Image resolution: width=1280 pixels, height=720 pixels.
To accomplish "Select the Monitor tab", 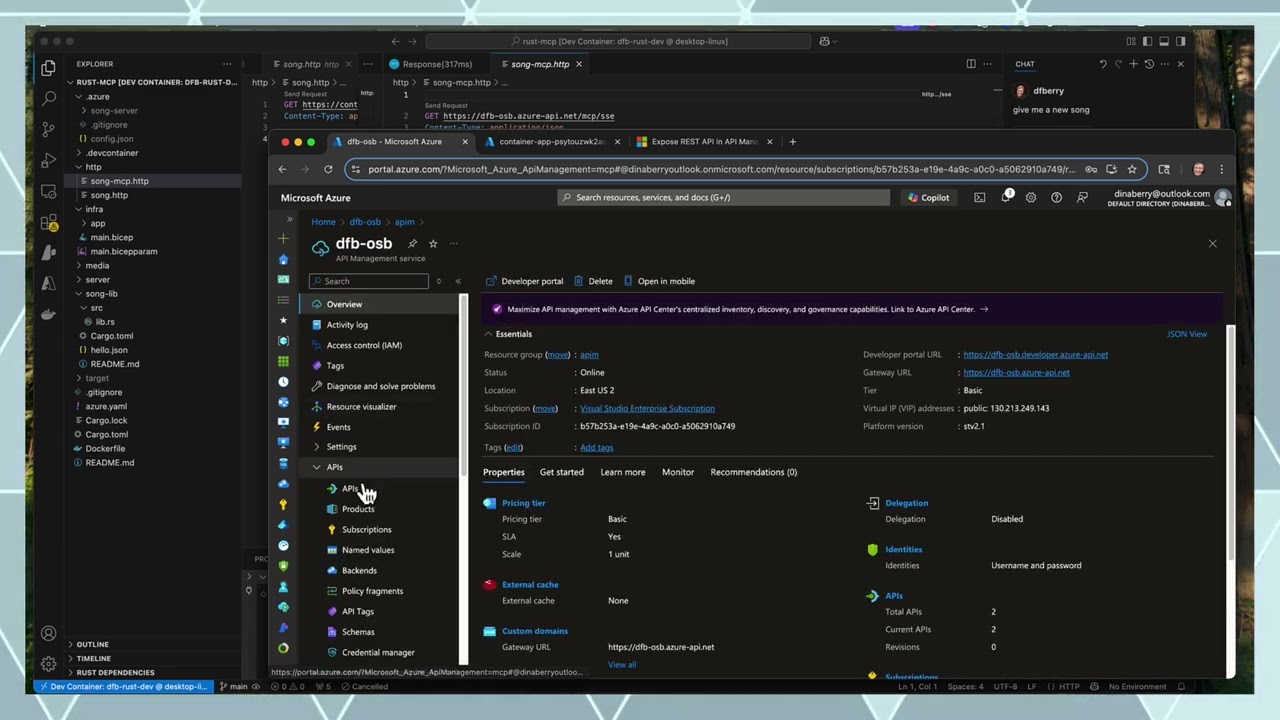I will [x=677, y=472].
